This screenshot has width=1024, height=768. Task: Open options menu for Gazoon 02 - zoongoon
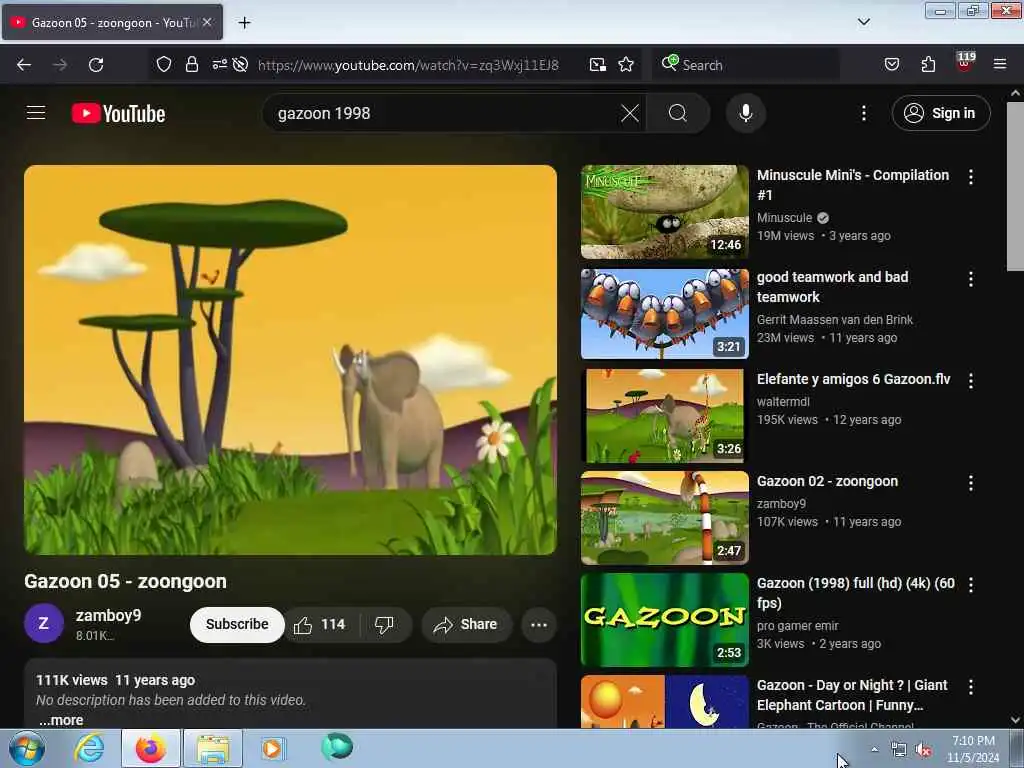970,483
